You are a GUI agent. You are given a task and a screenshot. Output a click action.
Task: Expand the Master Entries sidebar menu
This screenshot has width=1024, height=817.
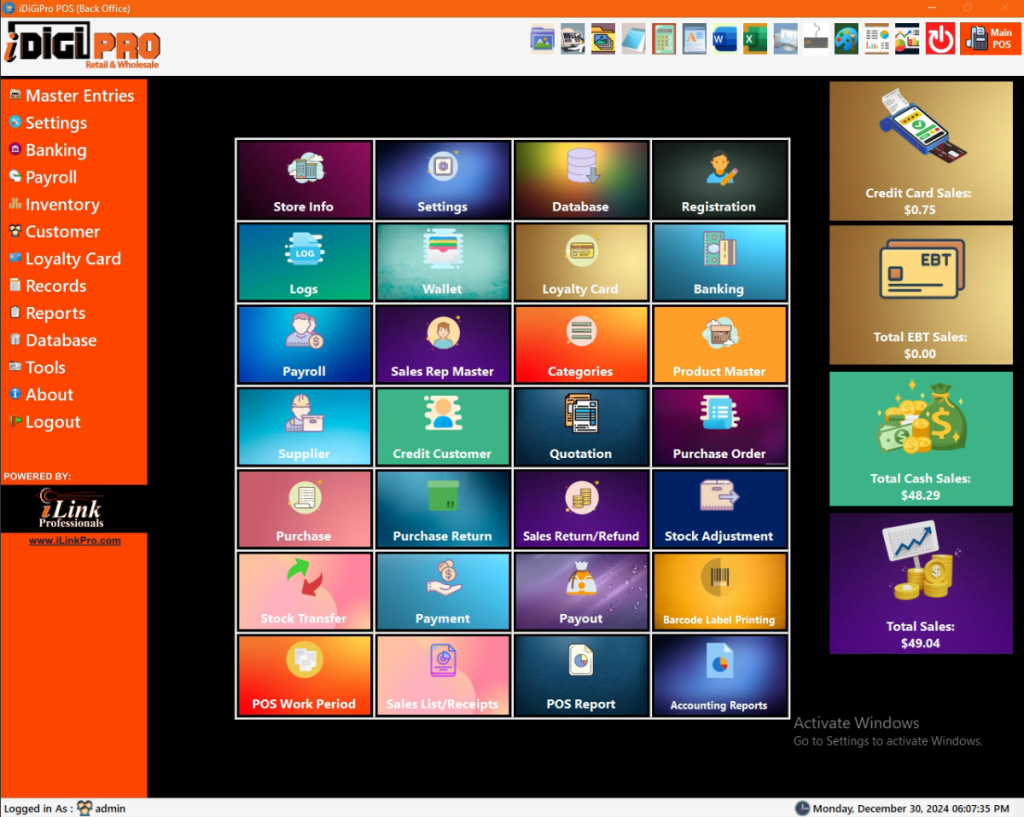tap(72, 95)
